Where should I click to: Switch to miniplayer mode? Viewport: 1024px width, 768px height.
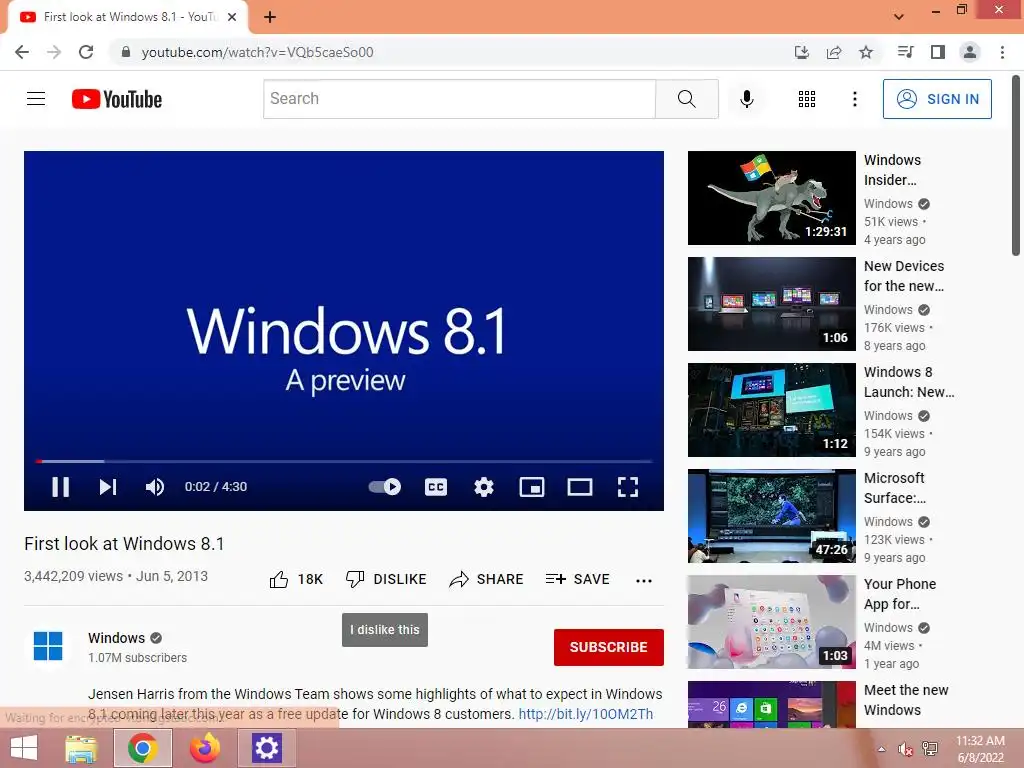coord(532,487)
